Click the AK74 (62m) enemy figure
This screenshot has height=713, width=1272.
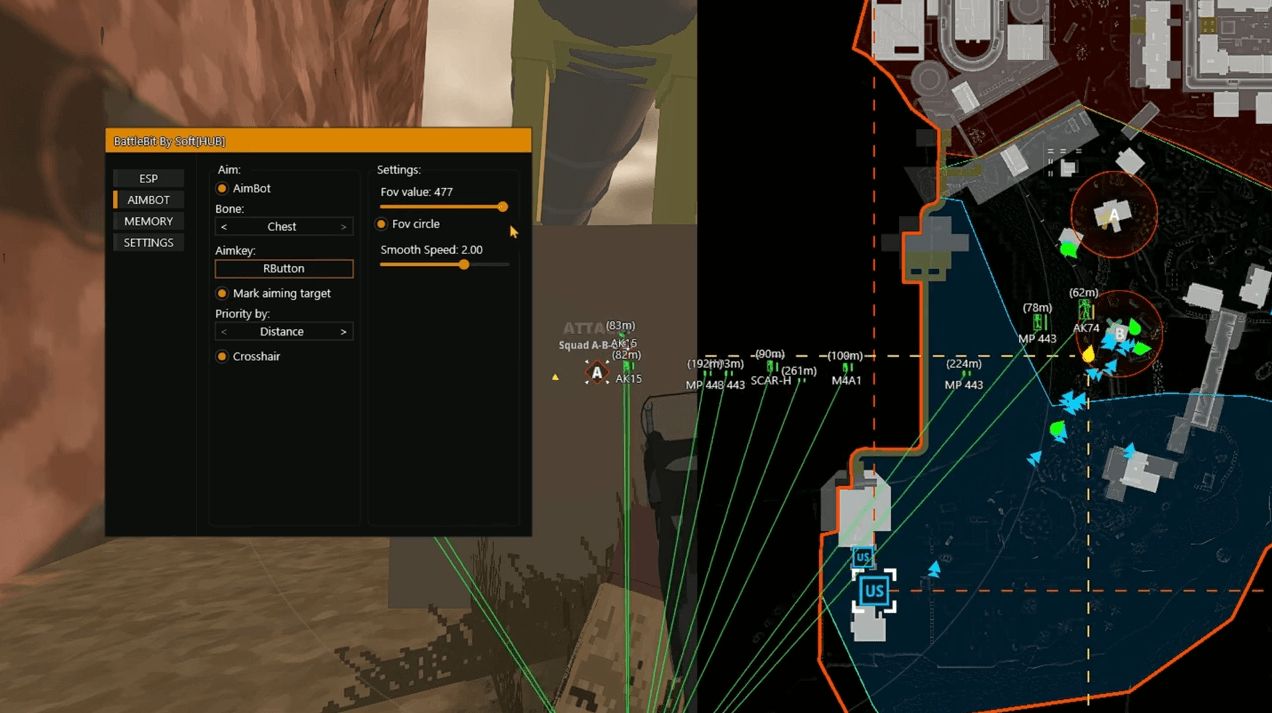click(x=1083, y=309)
